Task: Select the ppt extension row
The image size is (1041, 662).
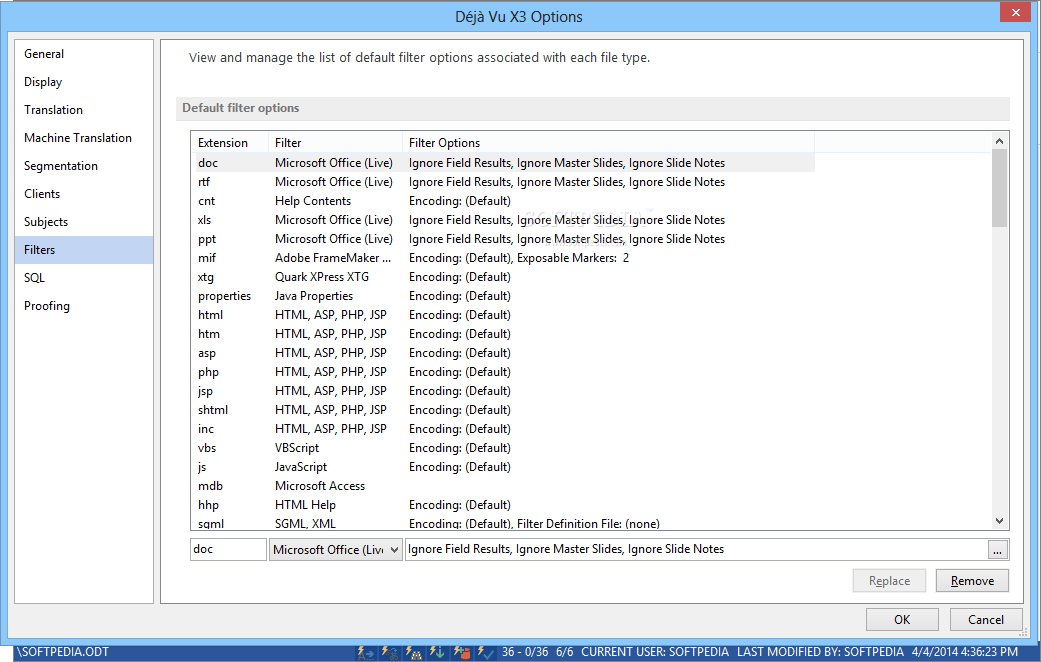Action: pos(504,239)
